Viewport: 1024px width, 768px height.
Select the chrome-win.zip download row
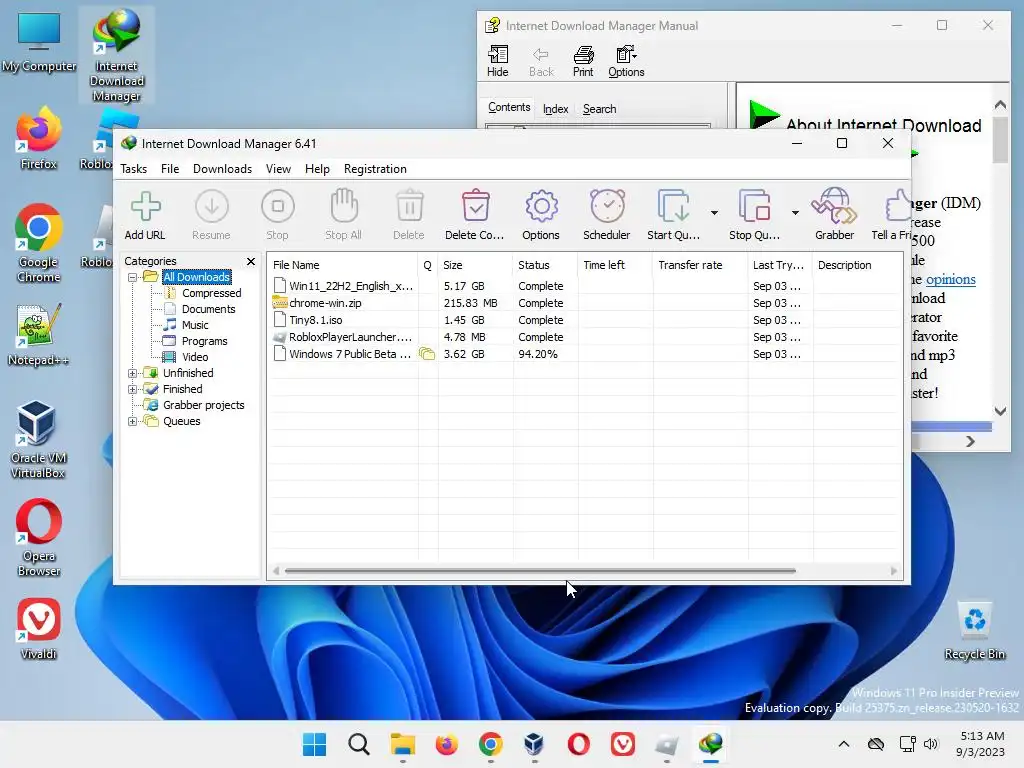tap(585, 303)
